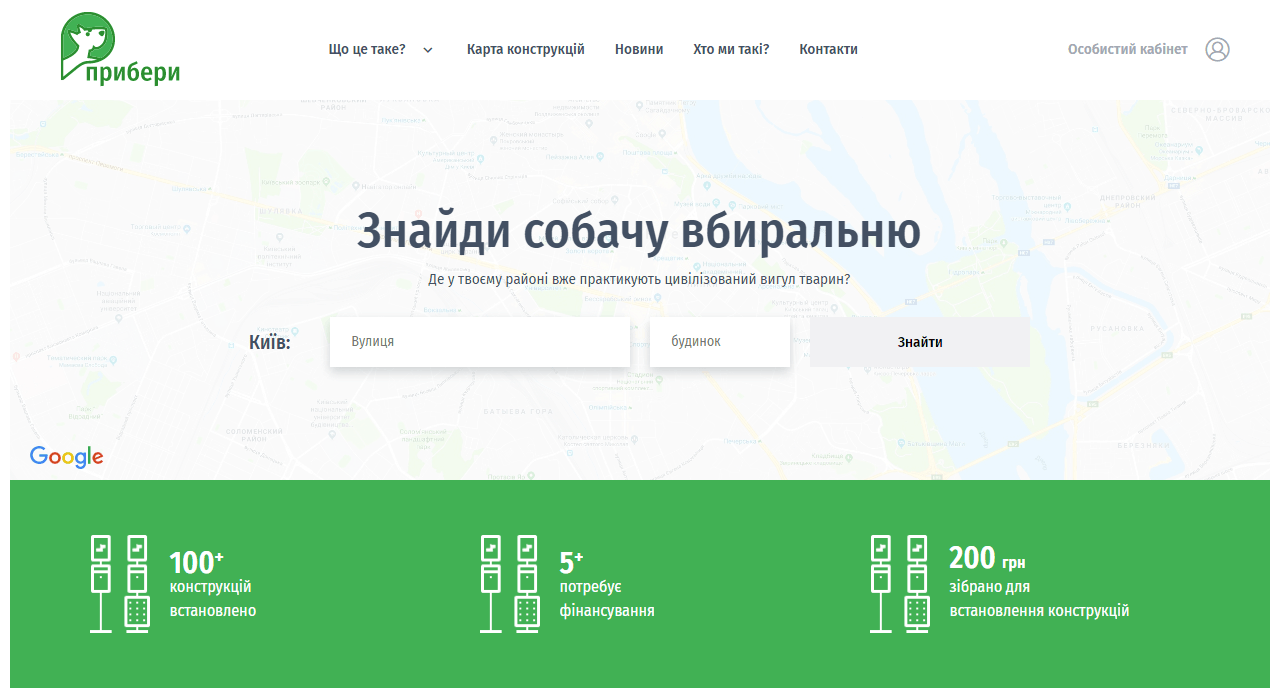Open the user profile icon

pyautogui.click(x=1217, y=49)
